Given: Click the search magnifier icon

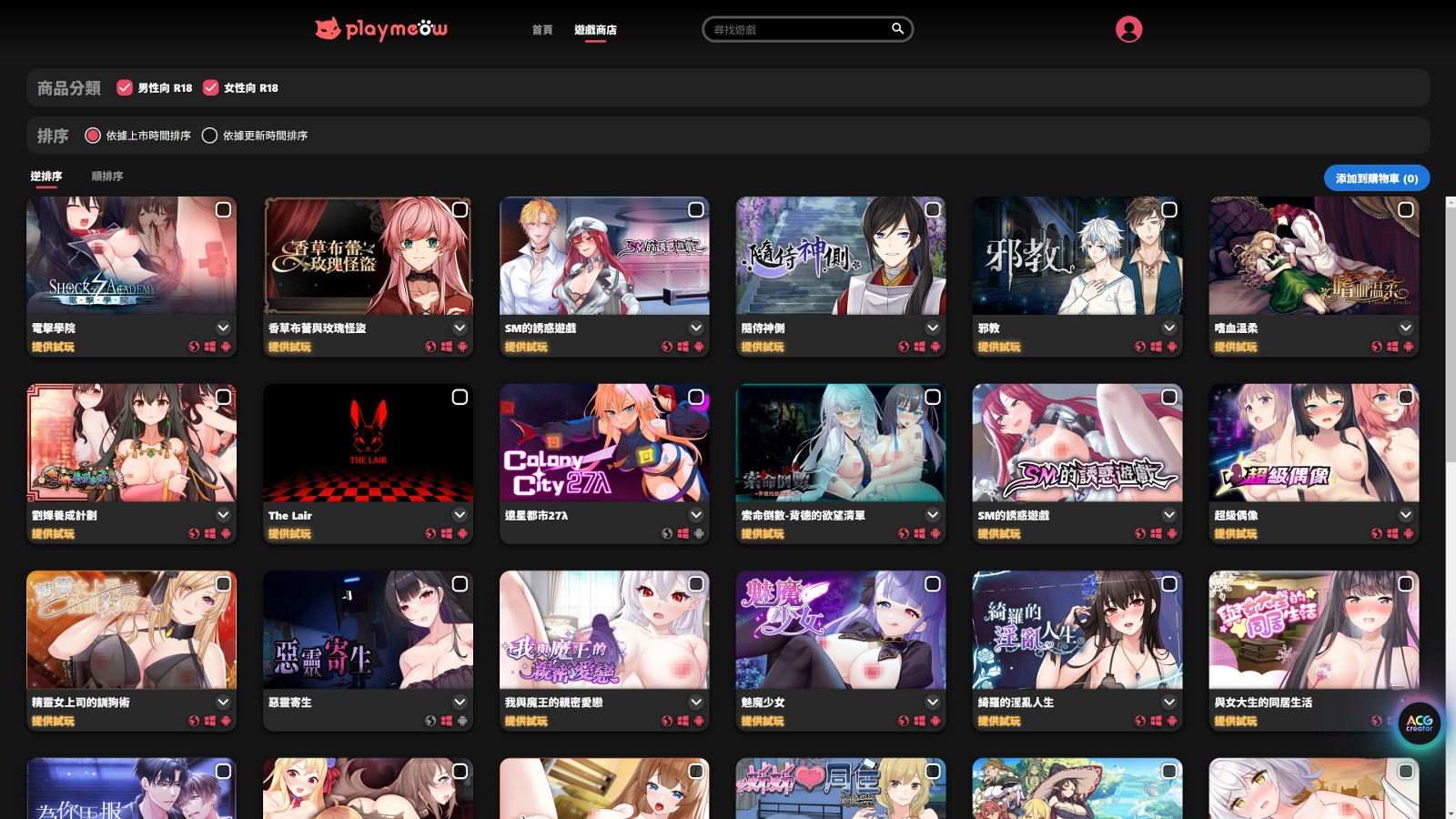Looking at the screenshot, I should pyautogui.click(x=897, y=29).
